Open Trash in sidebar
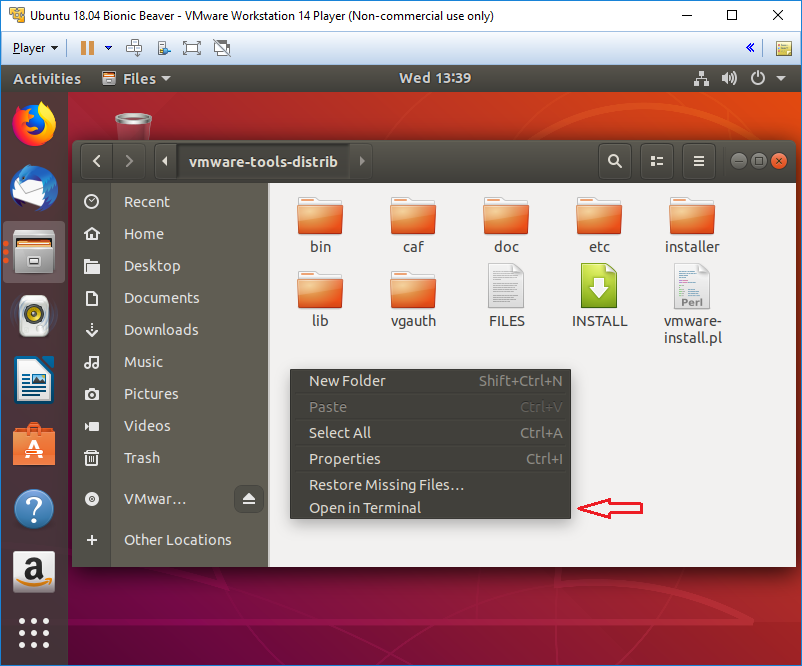802x666 pixels. click(170, 458)
